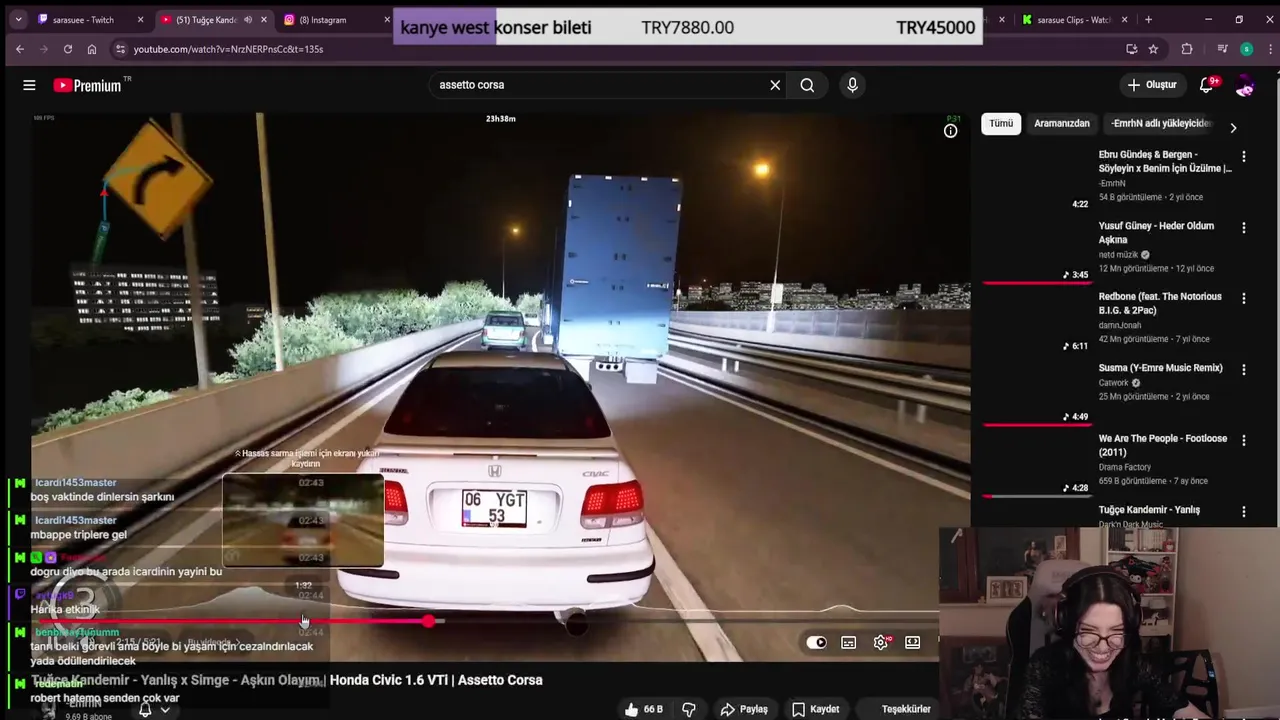Like the video (66 B)

point(643,709)
